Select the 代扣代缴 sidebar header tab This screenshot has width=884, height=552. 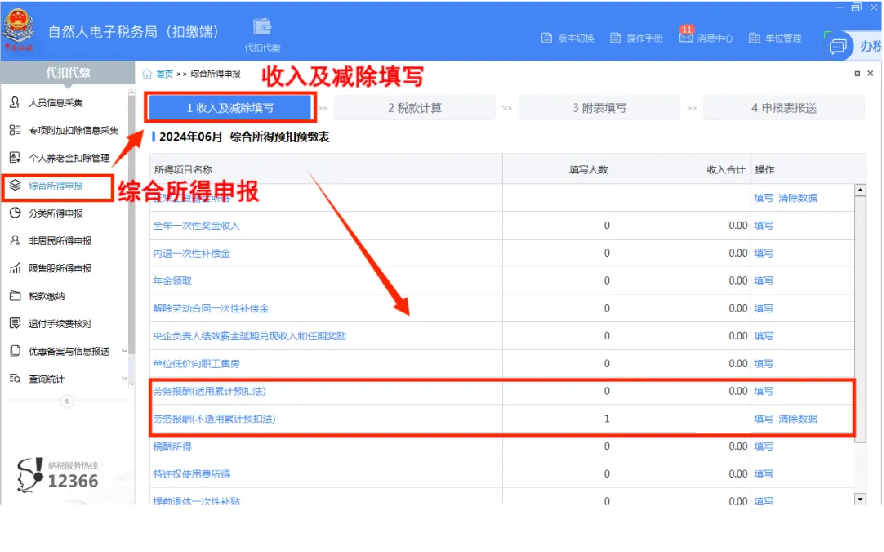(x=68, y=73)
